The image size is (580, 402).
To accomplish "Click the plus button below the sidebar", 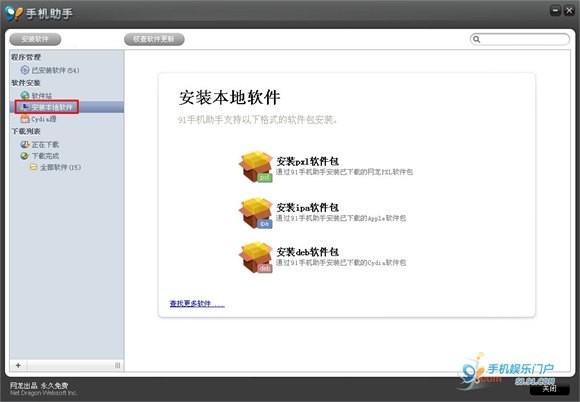I will (x=18, y=365).
